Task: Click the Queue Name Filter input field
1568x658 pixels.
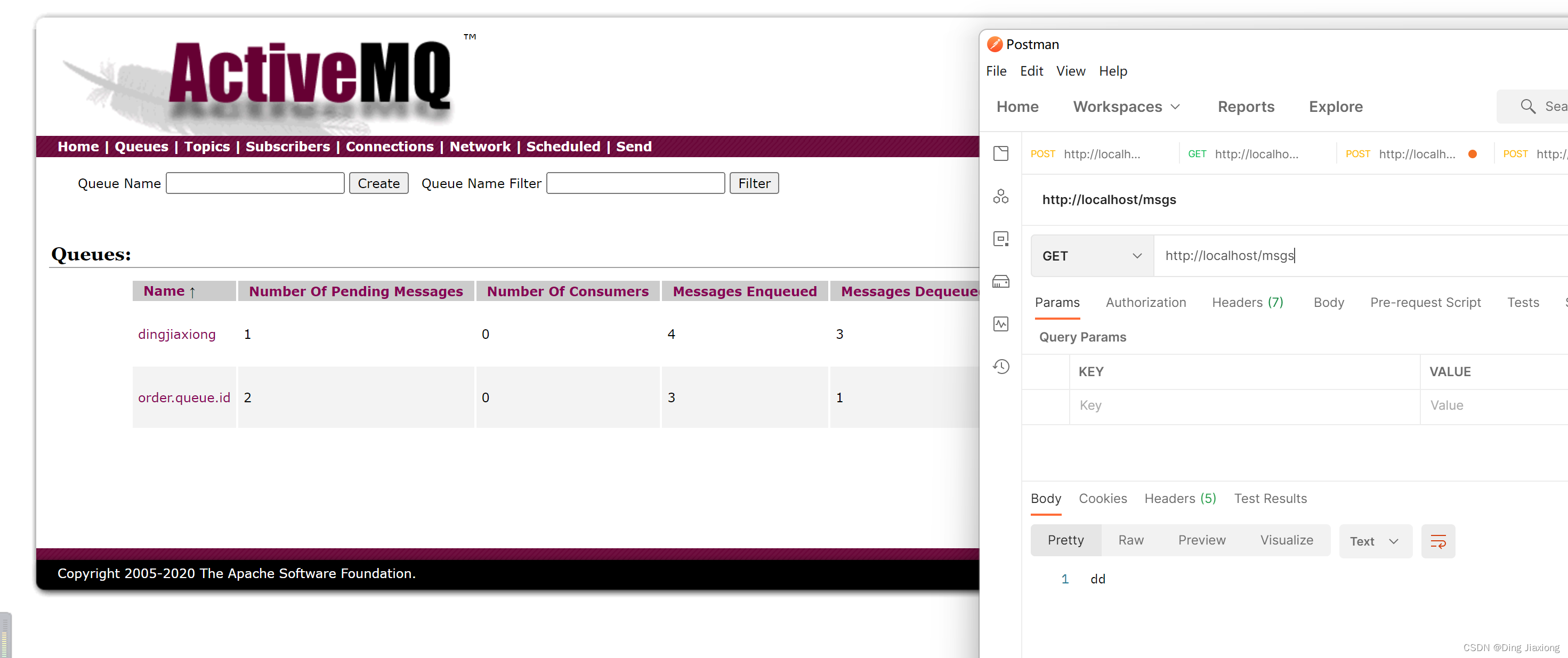Action: pos(635,183)
